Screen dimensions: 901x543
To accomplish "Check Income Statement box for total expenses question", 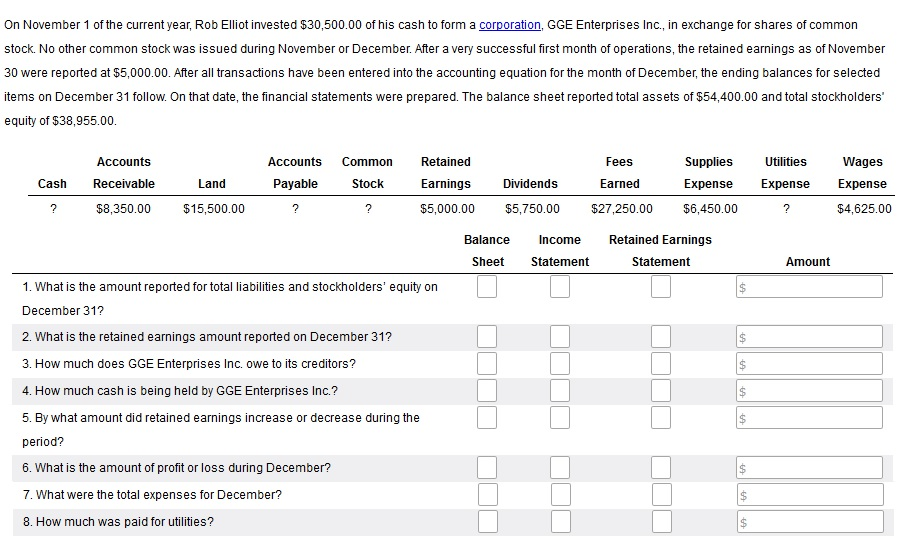I will pyautogui.click(x=559, y=494).
